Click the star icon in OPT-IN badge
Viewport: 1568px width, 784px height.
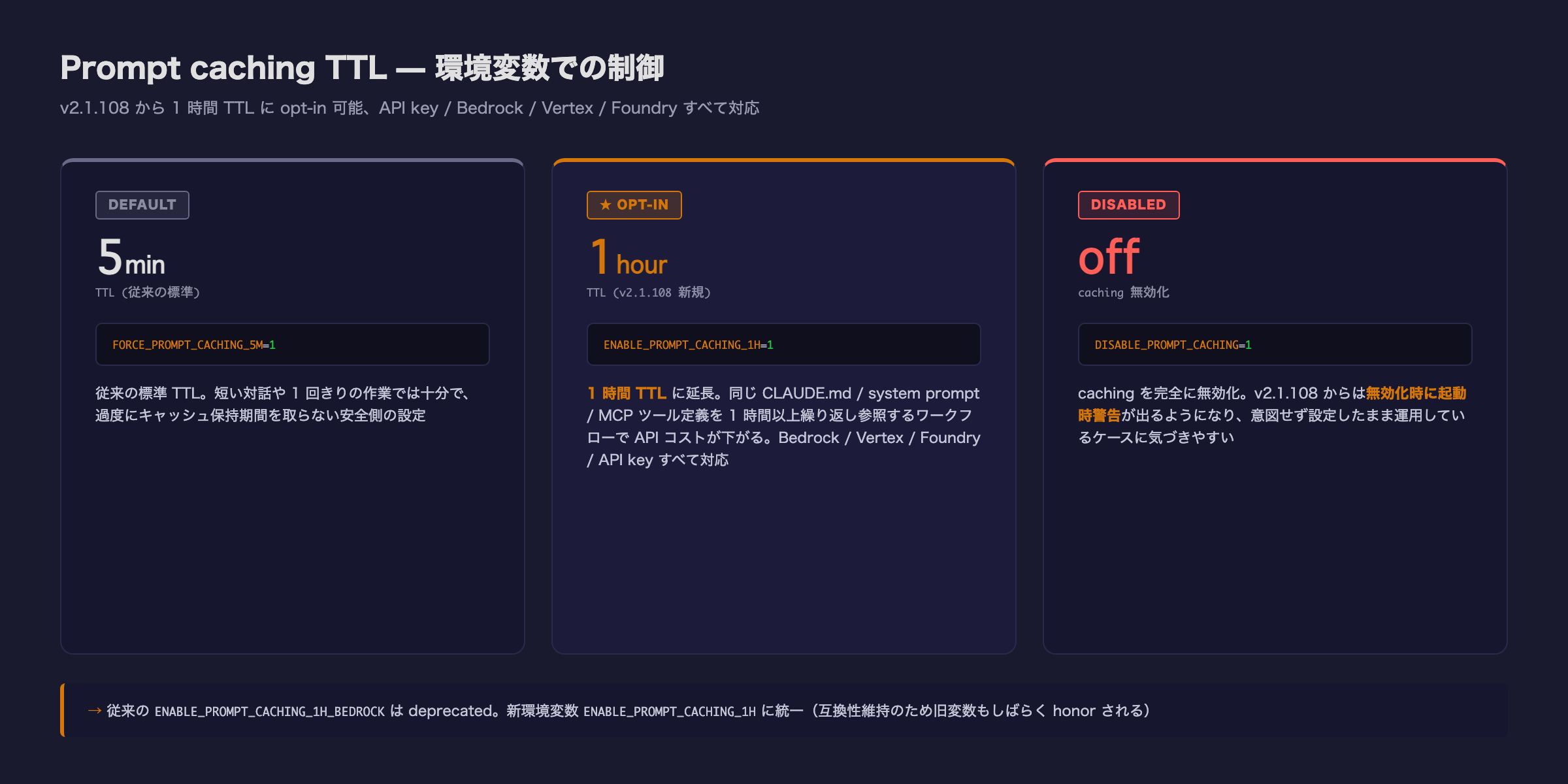(x=606, y=205)
